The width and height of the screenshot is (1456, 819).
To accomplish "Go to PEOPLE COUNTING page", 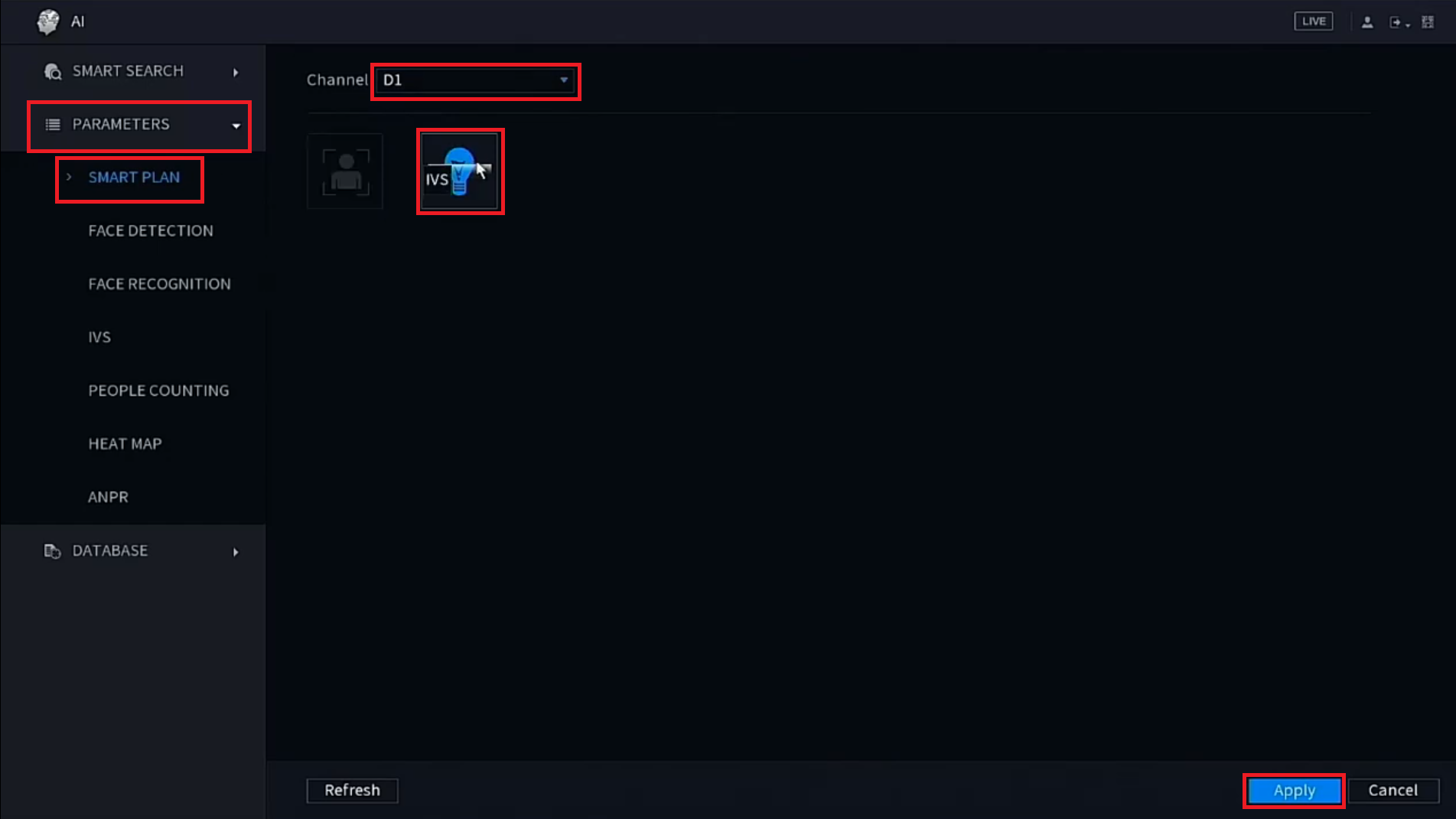I will (x=158, y=390).
